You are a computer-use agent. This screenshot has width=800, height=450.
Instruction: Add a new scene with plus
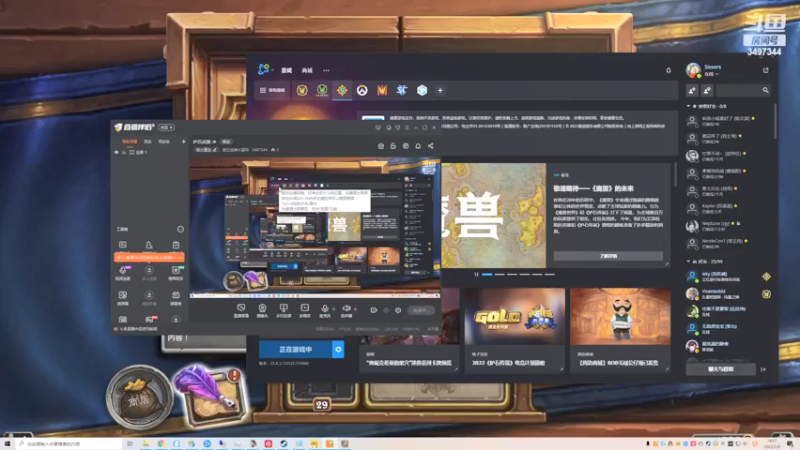[183, 141]
